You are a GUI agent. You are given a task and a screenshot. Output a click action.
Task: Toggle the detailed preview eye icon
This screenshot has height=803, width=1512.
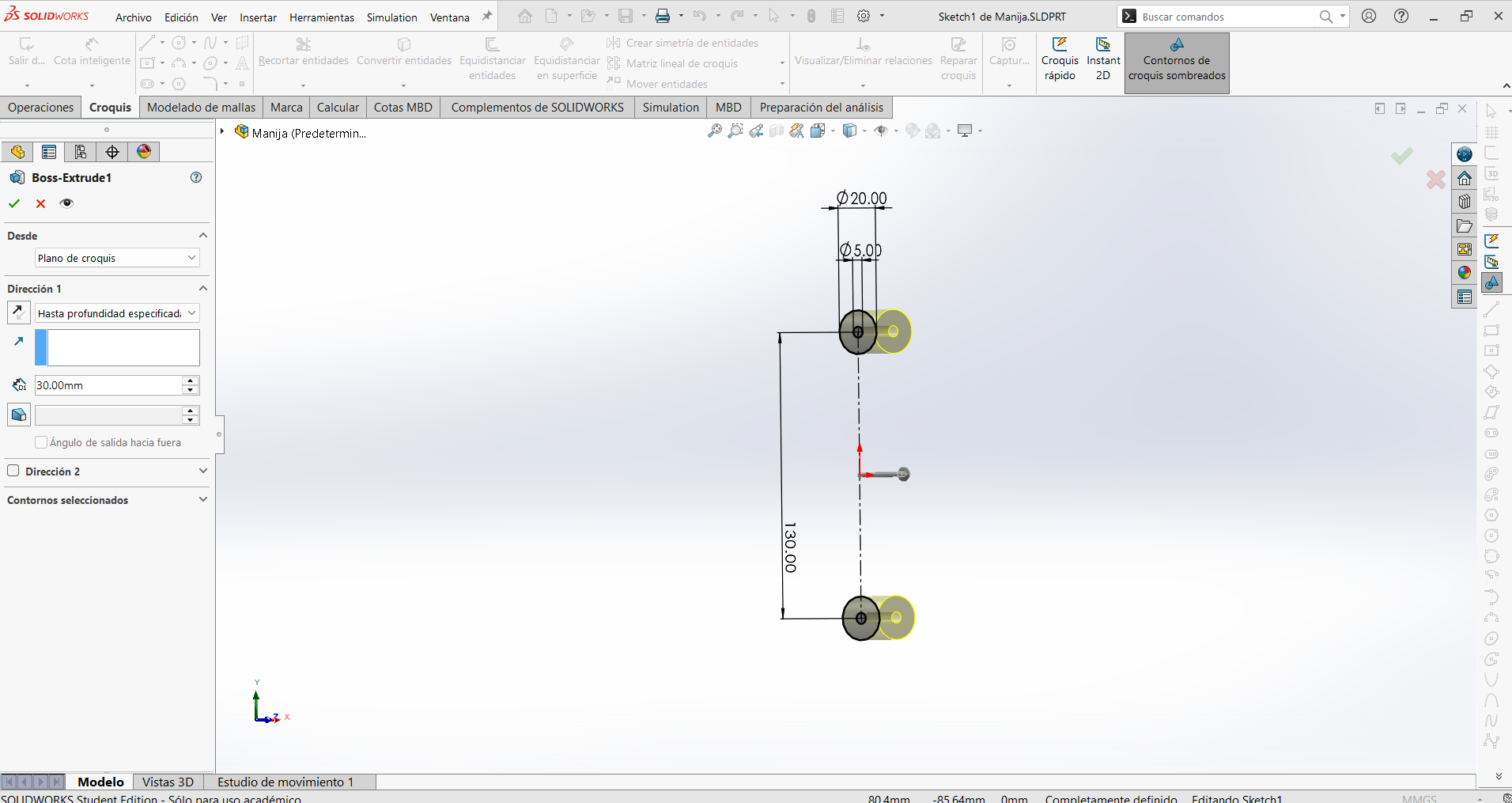66,203
